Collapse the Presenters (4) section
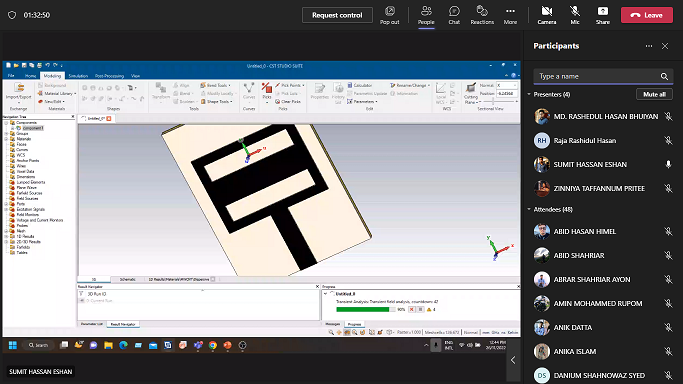683x384 pixels. tap(529, 94)
